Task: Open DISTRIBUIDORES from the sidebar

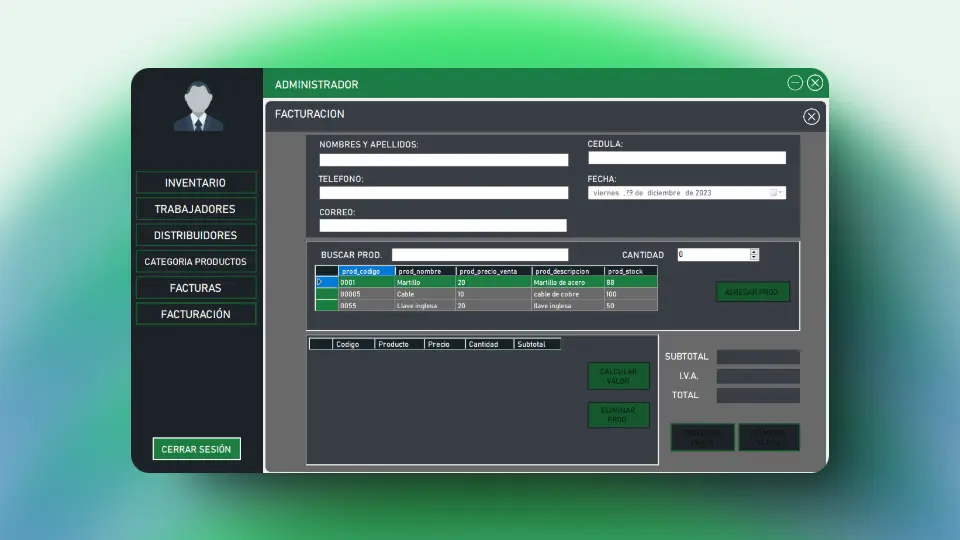Action: tap(196, 236)
